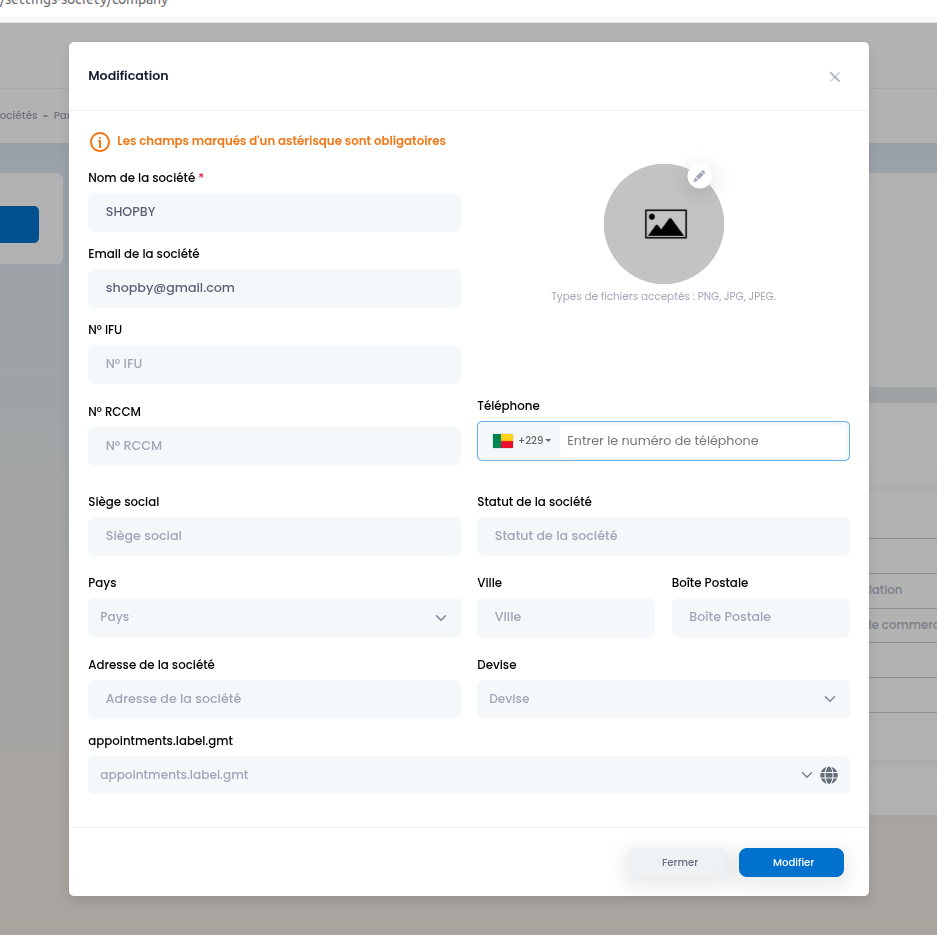937x935 pixels.
Task: Expand the appointments.label.gmt timezone dropdown
Action: (806, 775)
